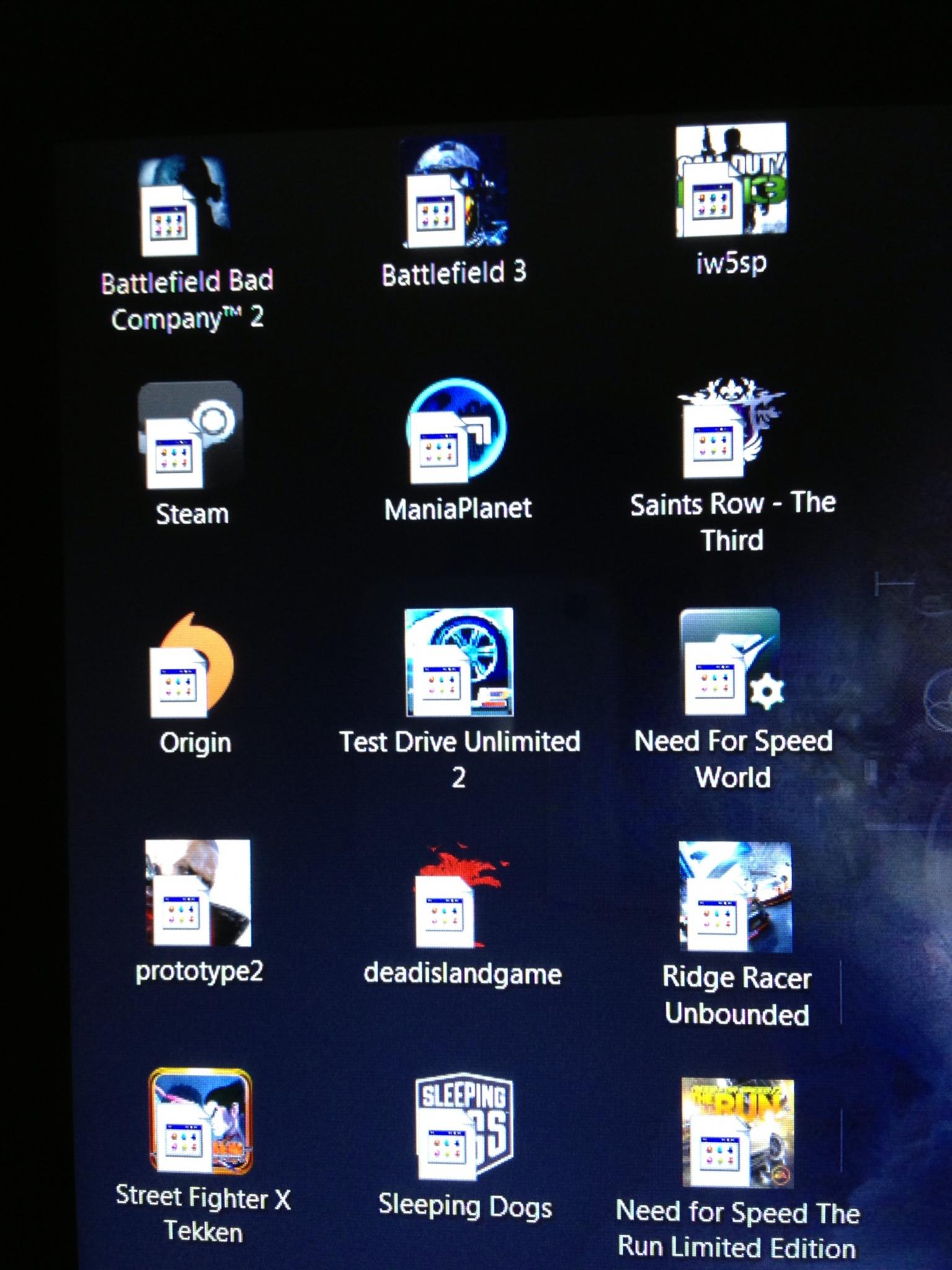Open the Battlefield Bad Company 2 icon

[184, 206]
